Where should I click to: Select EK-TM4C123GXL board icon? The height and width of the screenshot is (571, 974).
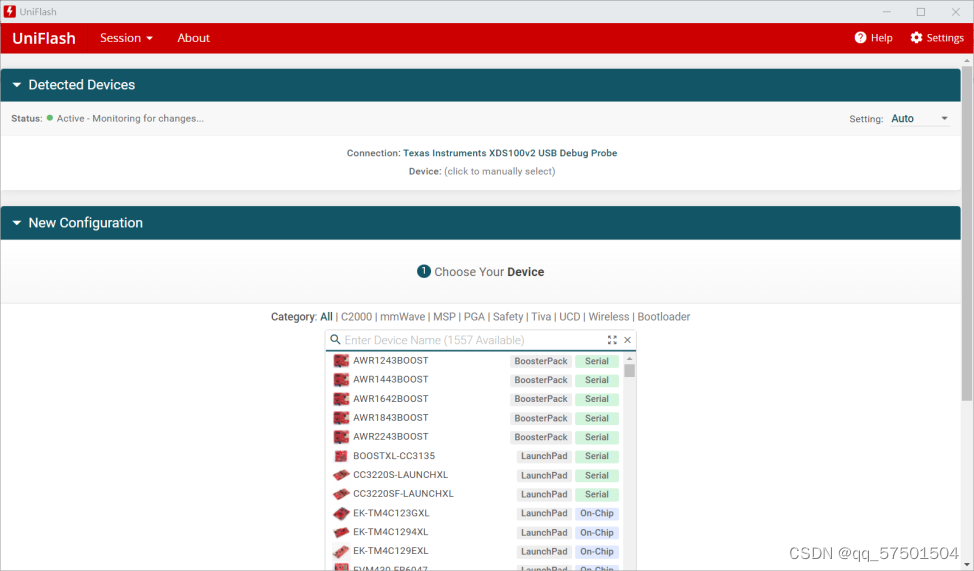[x=341, y=513]
